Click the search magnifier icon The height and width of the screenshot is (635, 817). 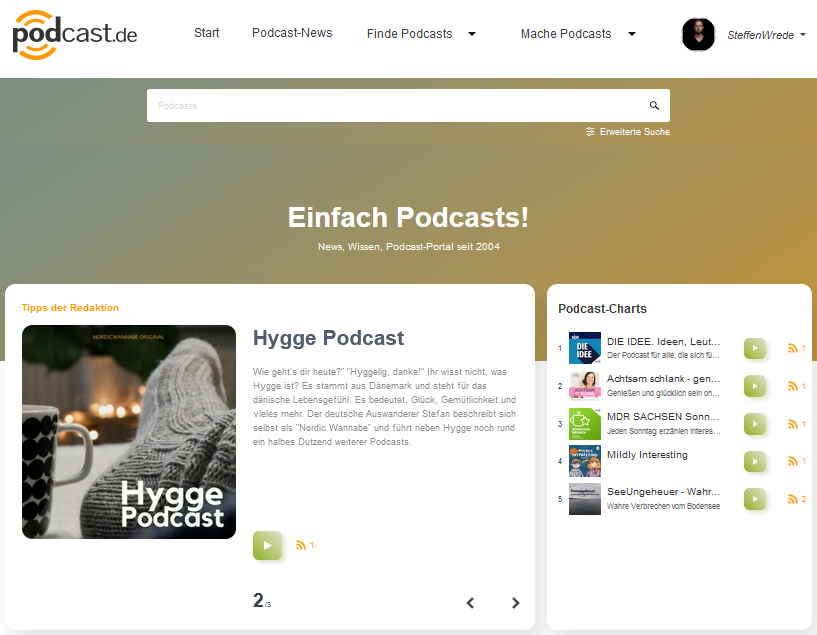coord(654,106)
